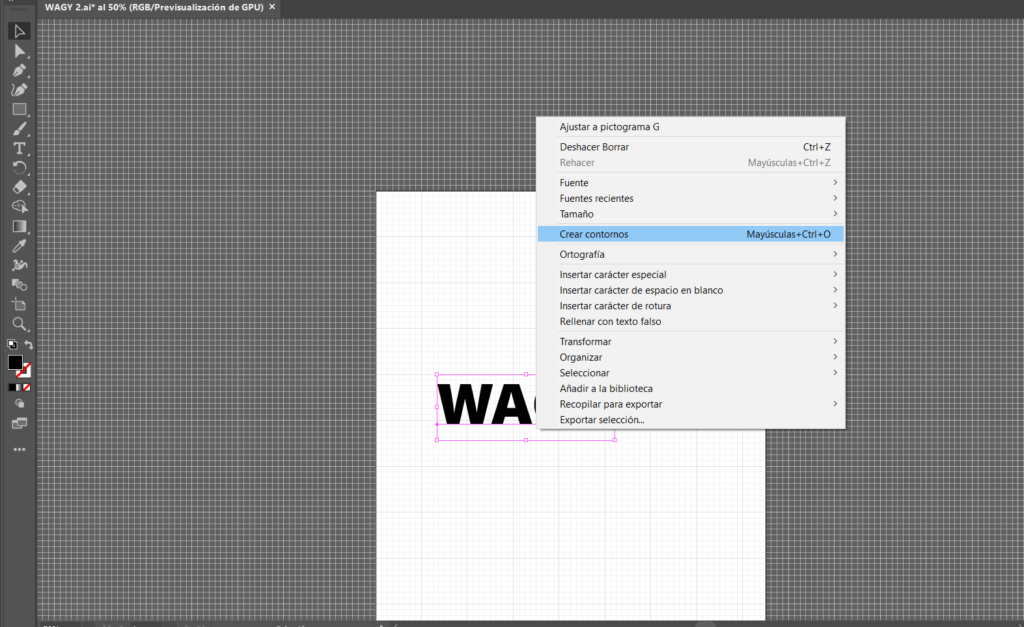Close the WAGY 2.ai document tab

(272, 7)
